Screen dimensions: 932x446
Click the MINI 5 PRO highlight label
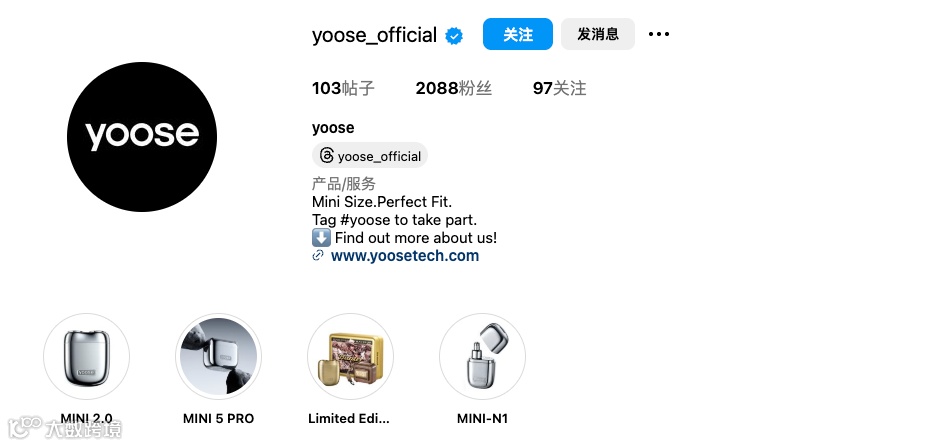(218, 419)
